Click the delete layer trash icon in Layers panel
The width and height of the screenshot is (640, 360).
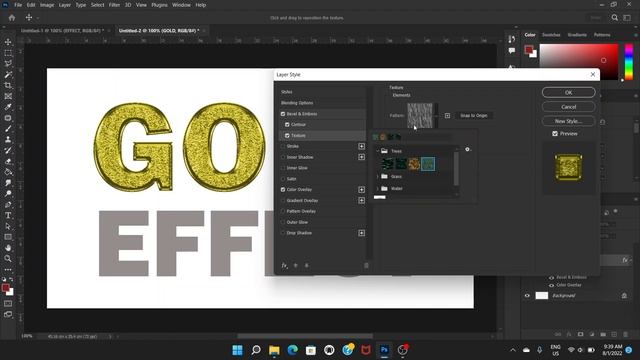pyautogui.click(x=625, y=334)
